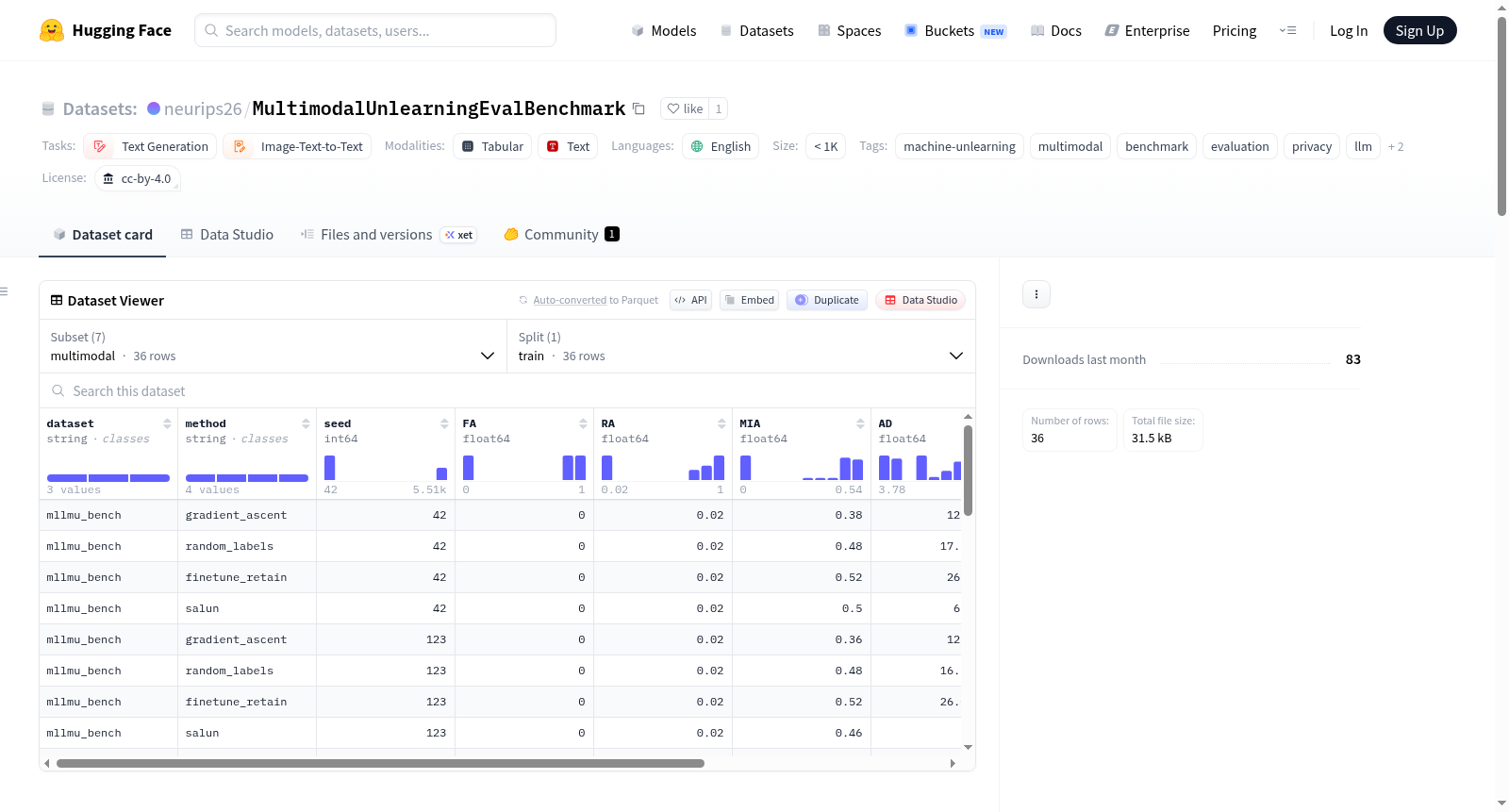Select the multimodal tag
This screenshot has height=812, width=1509.
click(x=1070, y=146)
